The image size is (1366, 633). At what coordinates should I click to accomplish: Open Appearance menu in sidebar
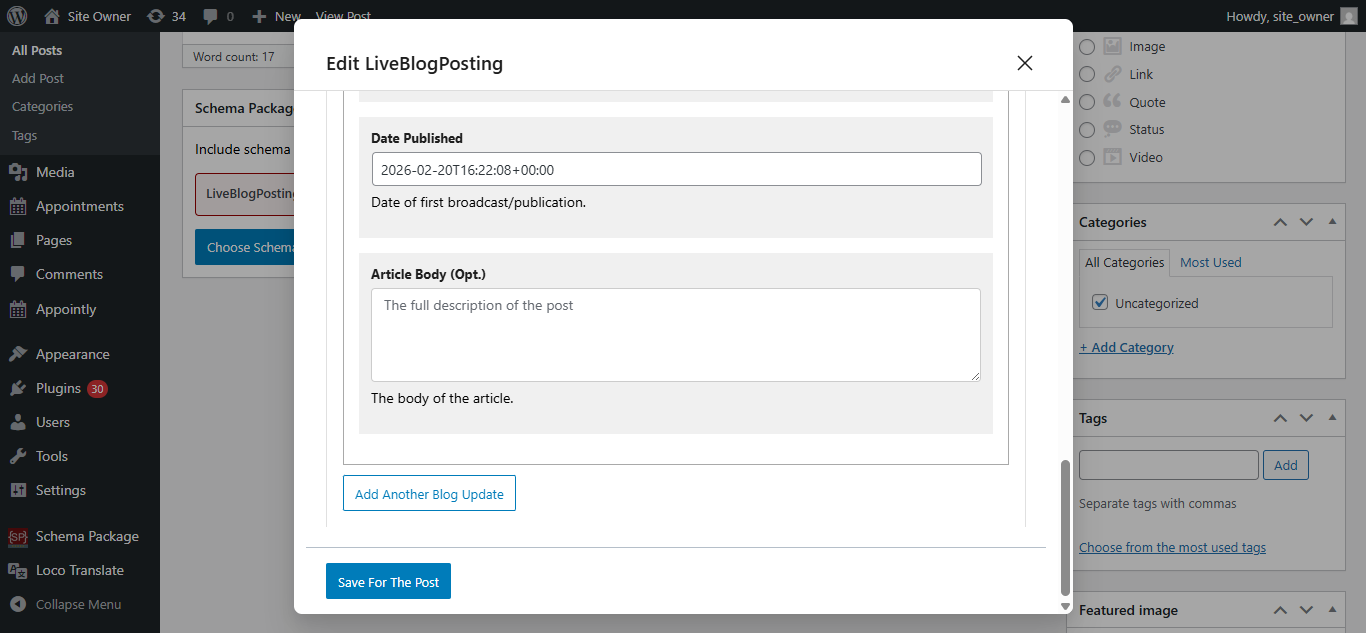(72, 354)
